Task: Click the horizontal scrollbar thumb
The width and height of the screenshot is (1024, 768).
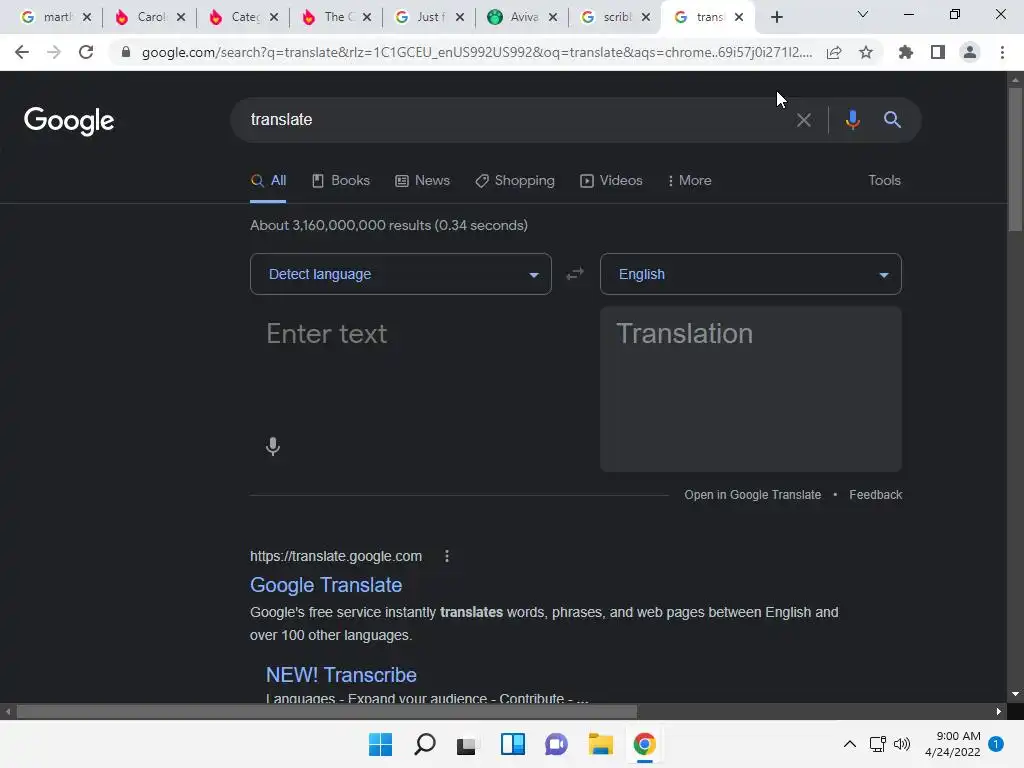Action: pos(327,712)
